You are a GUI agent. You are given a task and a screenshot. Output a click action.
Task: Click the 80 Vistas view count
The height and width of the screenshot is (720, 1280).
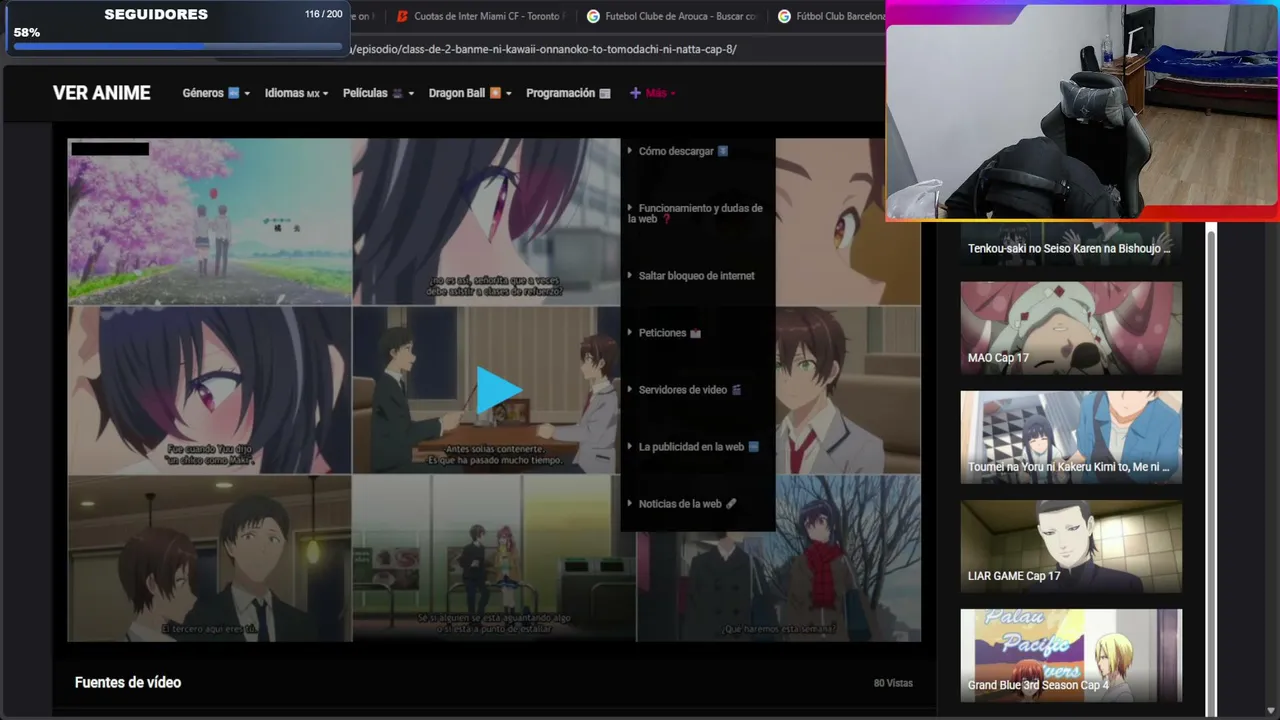[893, 683]
